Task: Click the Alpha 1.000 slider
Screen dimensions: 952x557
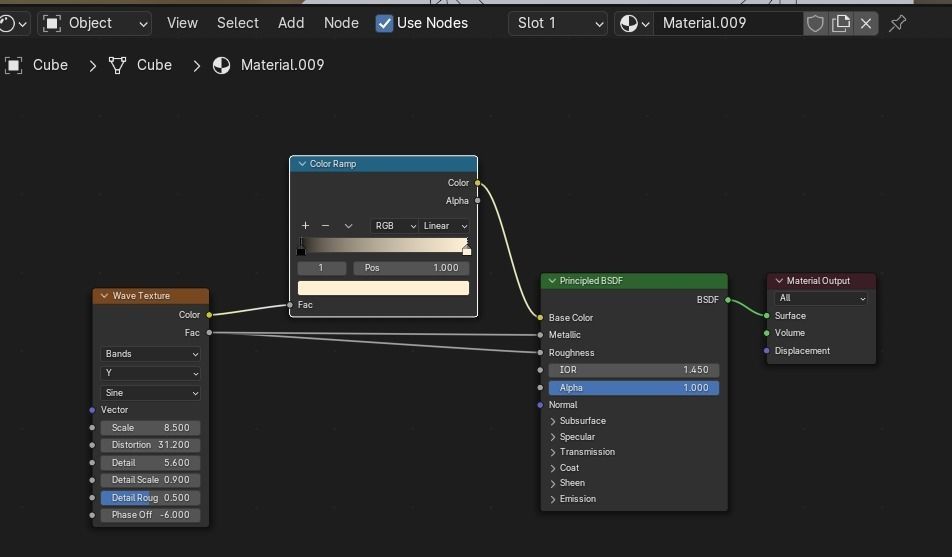Action: tap(634, 388)
